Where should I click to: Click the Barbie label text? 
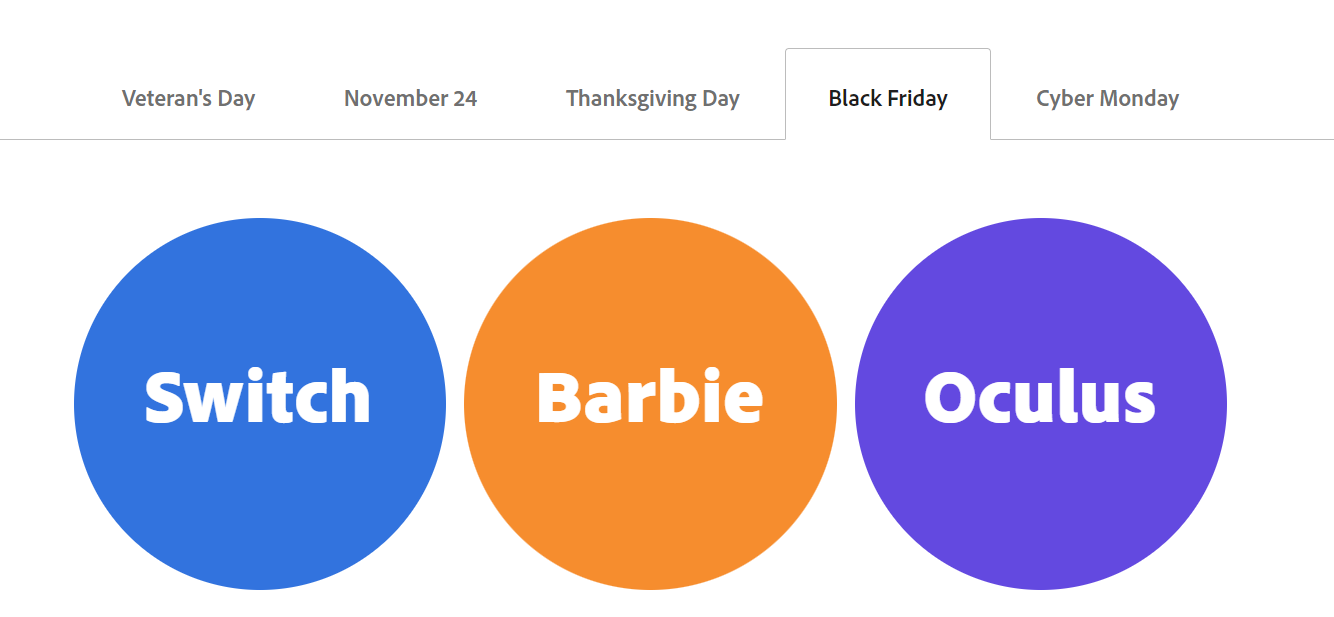click(x=650, y=395)
